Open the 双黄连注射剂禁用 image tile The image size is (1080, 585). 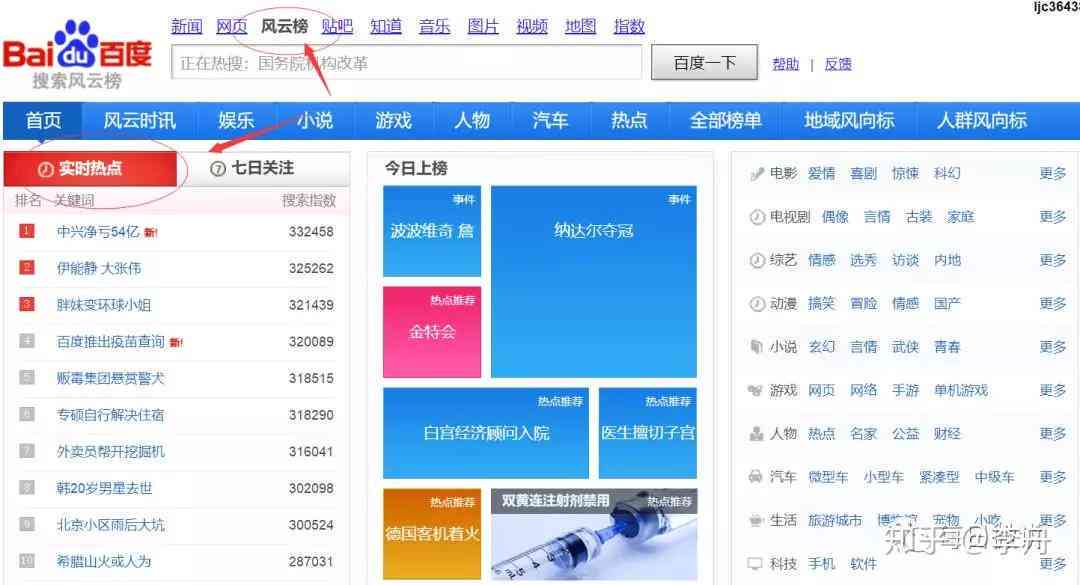click(594, 533)
